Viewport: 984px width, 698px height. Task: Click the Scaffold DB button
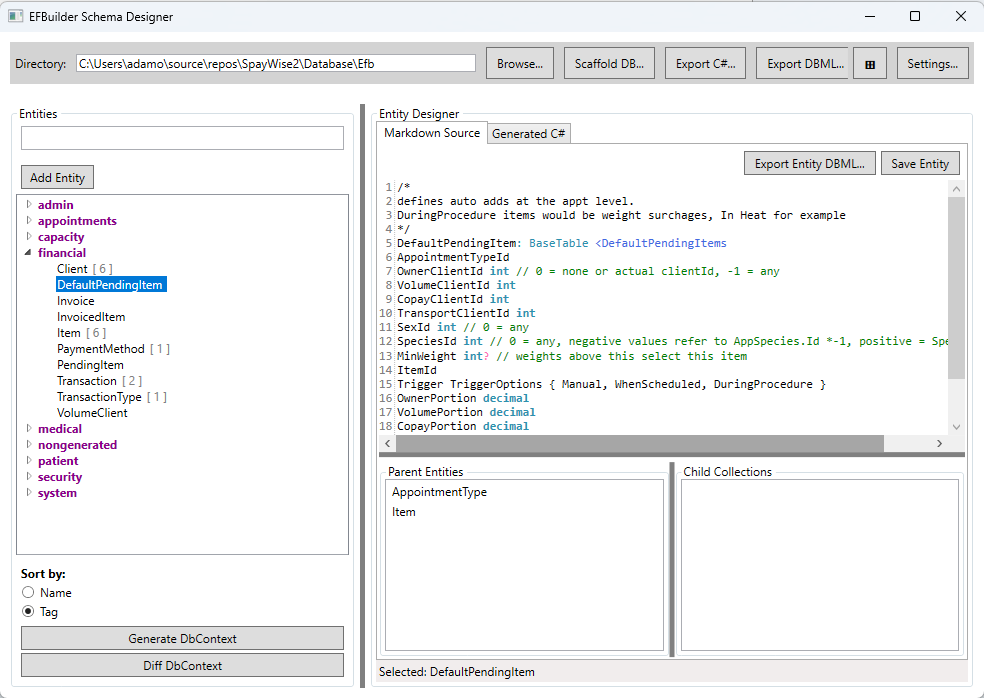[608, 62]
